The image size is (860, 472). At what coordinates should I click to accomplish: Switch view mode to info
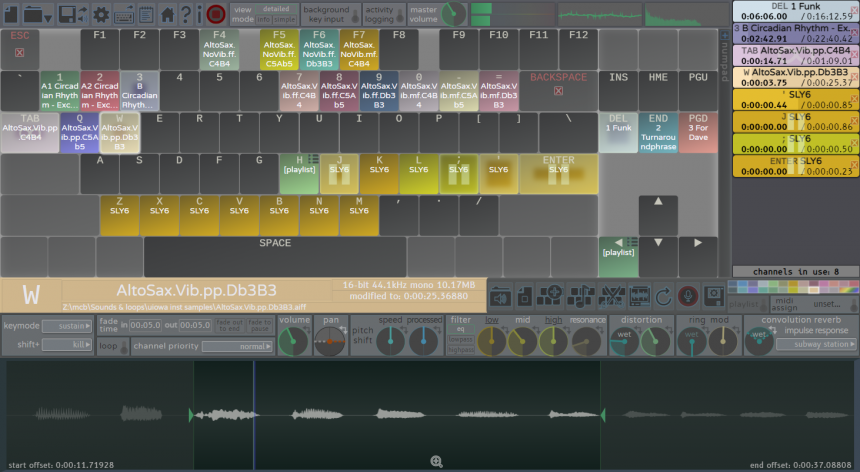pos(264,20)
